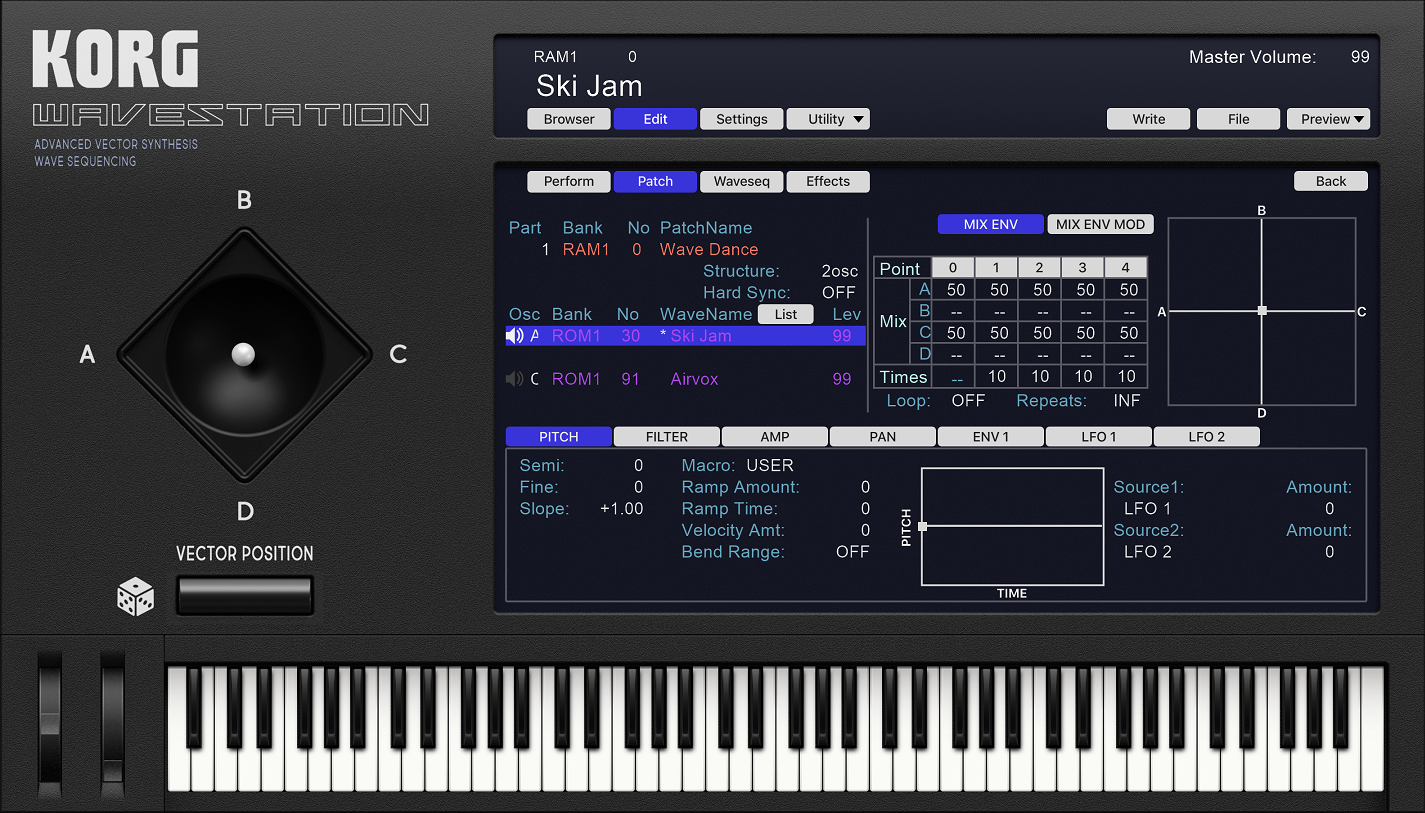
Task: Select the FILTER parameter tab
Action: (x=666, y=436)
